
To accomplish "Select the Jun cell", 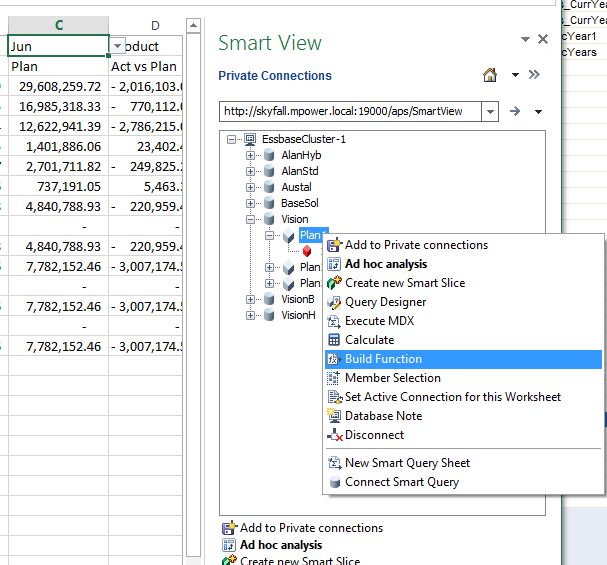I will click(58, 46).
